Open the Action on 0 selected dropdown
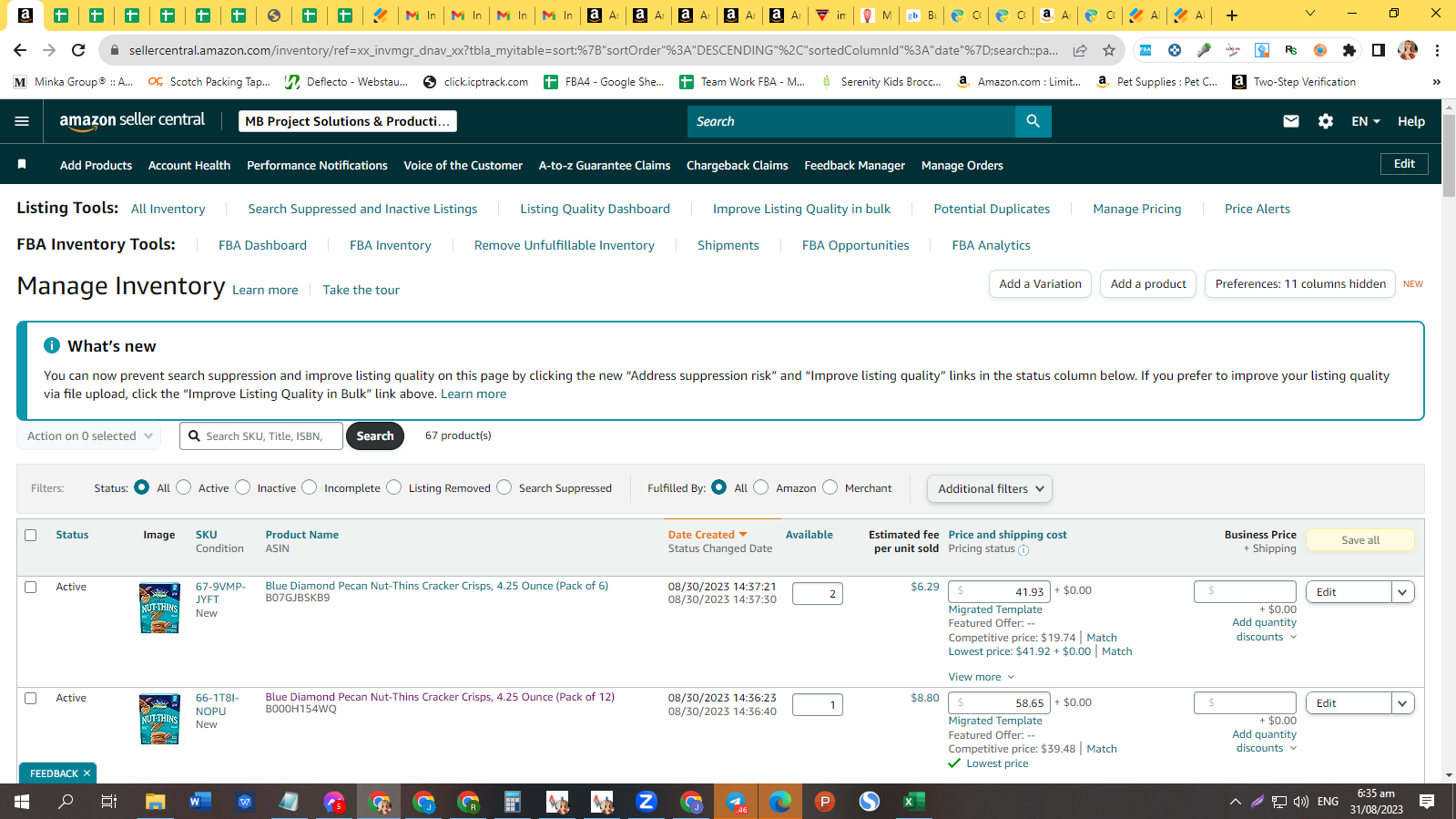This screenshot has width=1456, height=819. click(89, 436)
